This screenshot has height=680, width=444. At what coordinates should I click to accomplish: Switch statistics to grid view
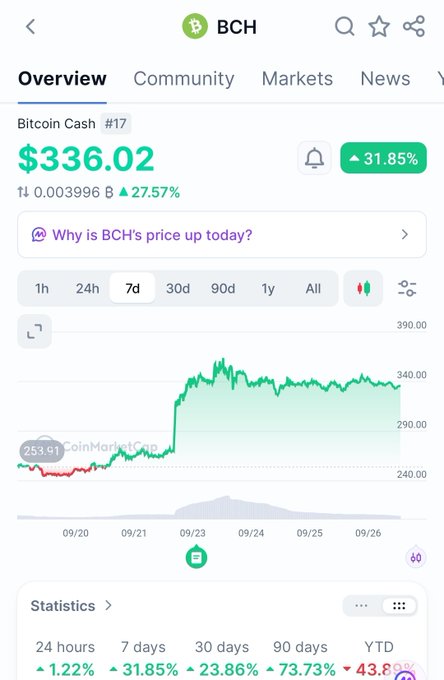[x=399, y=606]
